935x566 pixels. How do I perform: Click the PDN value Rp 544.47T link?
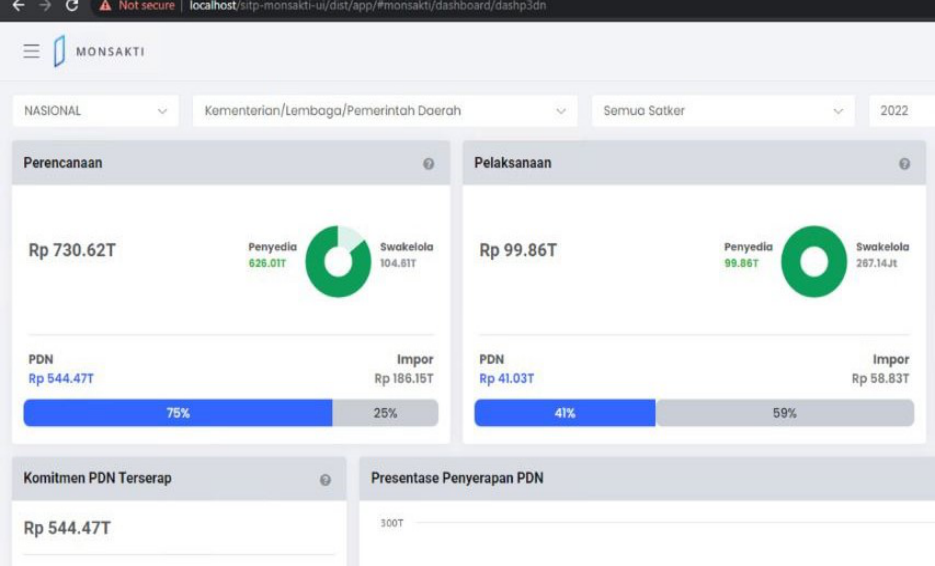pos(61,379)
